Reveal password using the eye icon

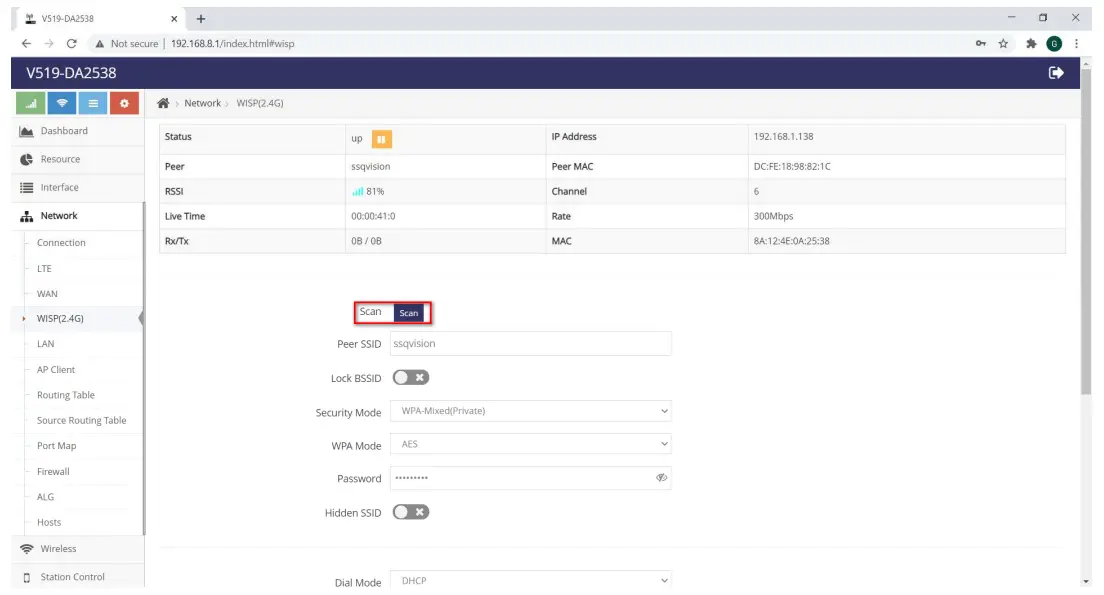(661, 478)
